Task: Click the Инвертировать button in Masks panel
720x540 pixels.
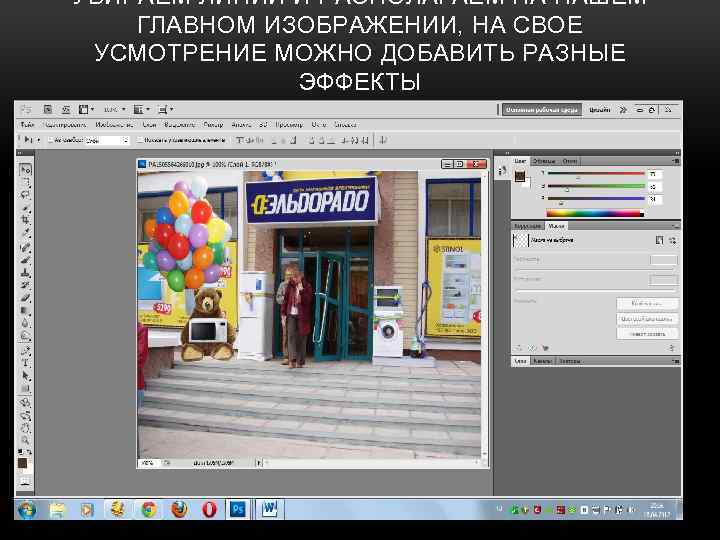Action: [x=647, y=334]
